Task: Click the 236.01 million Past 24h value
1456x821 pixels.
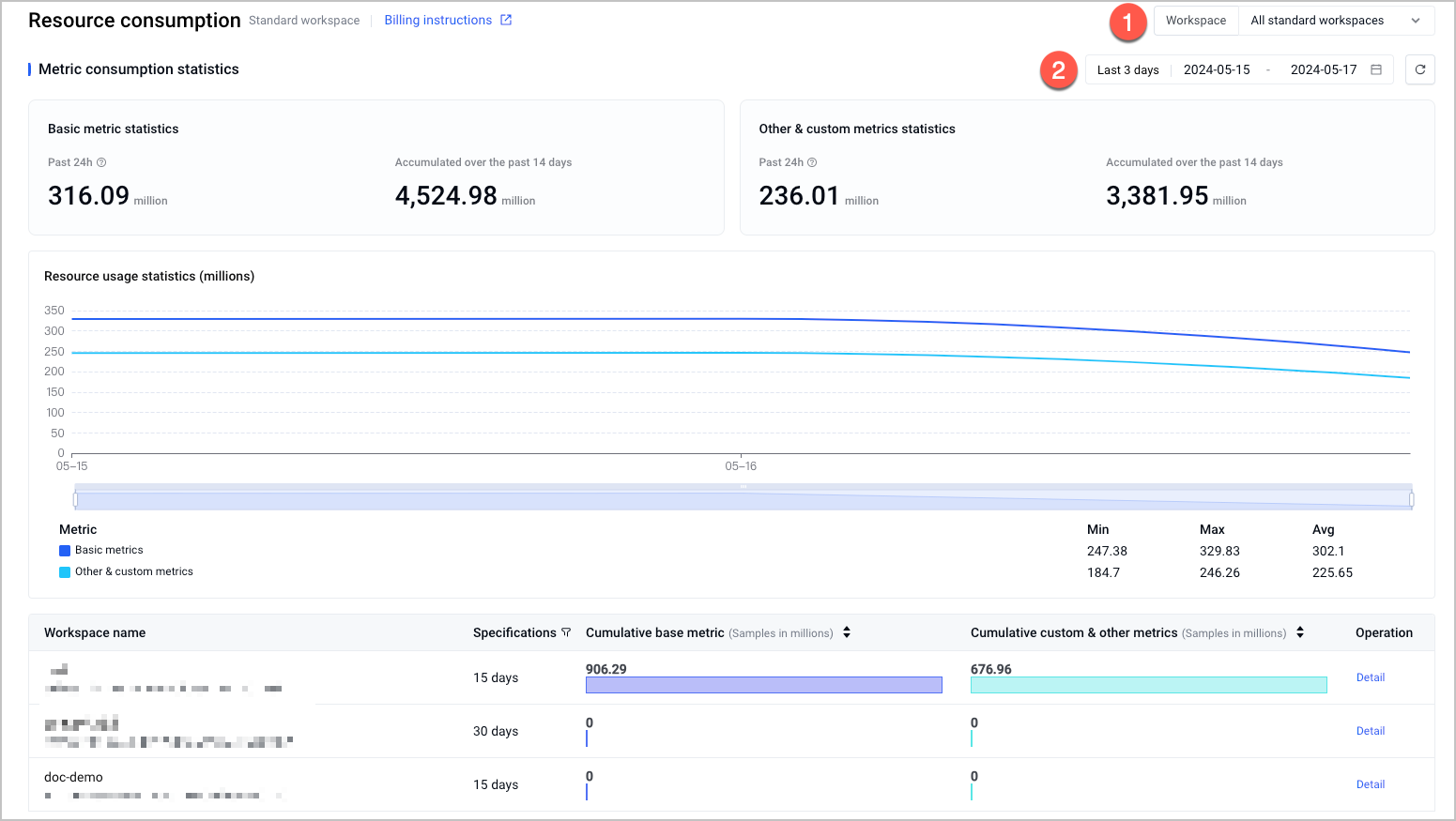Action: pos(819,195)
